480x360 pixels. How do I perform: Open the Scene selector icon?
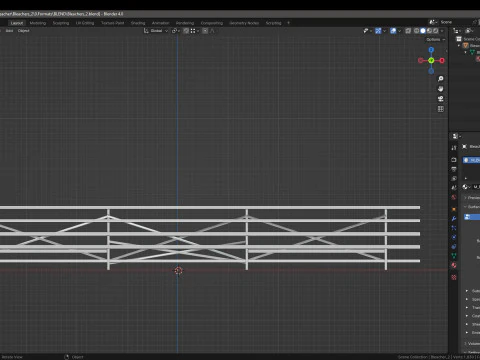point(433,22)
